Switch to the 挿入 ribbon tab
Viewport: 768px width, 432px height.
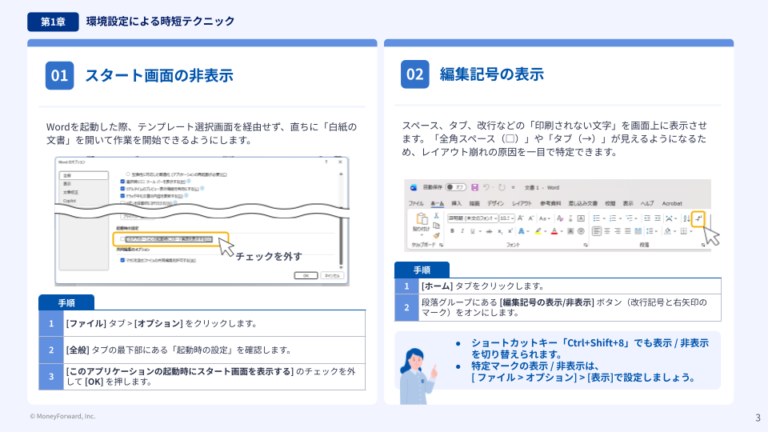pyautogui.click(x=456, y=203)
